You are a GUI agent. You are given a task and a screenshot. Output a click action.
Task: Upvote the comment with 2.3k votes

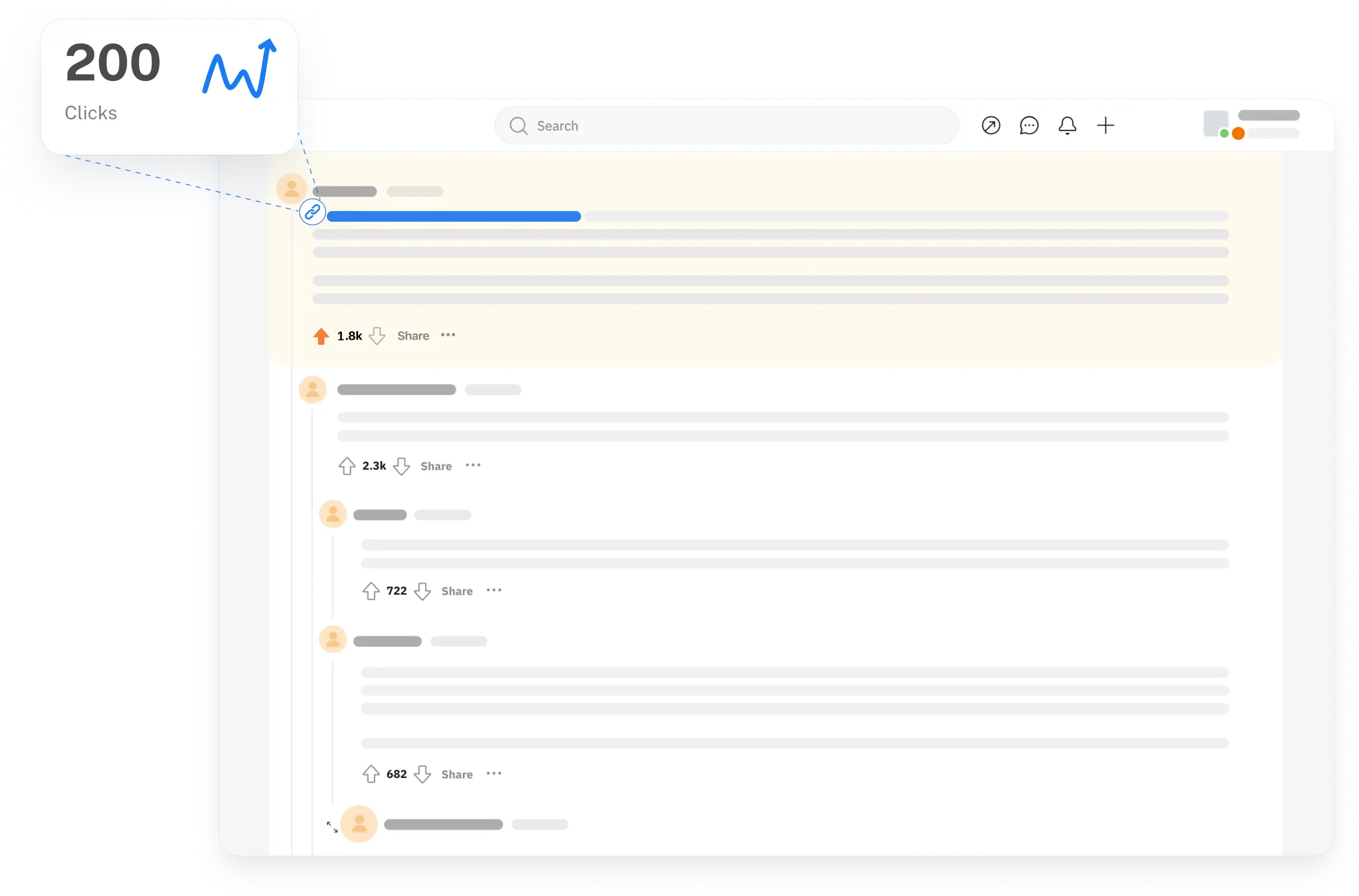[347, 466]
